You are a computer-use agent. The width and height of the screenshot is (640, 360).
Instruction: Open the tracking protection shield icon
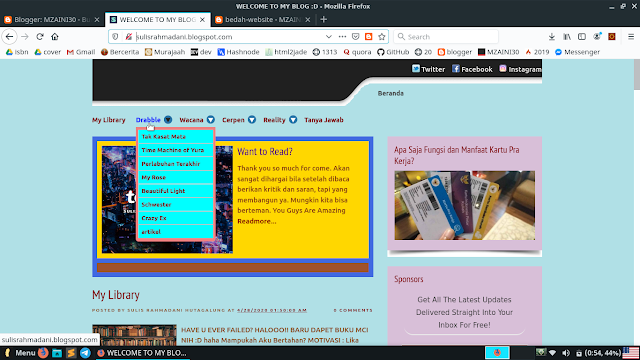click(x=116, y=37)
